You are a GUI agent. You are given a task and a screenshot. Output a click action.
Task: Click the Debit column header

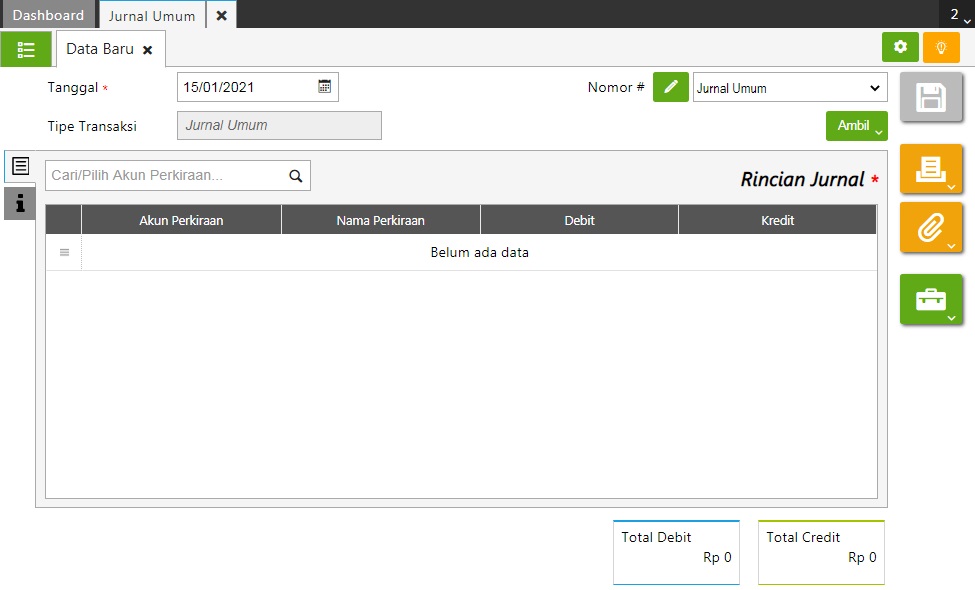pyautogui.click(x=579, y=220)
